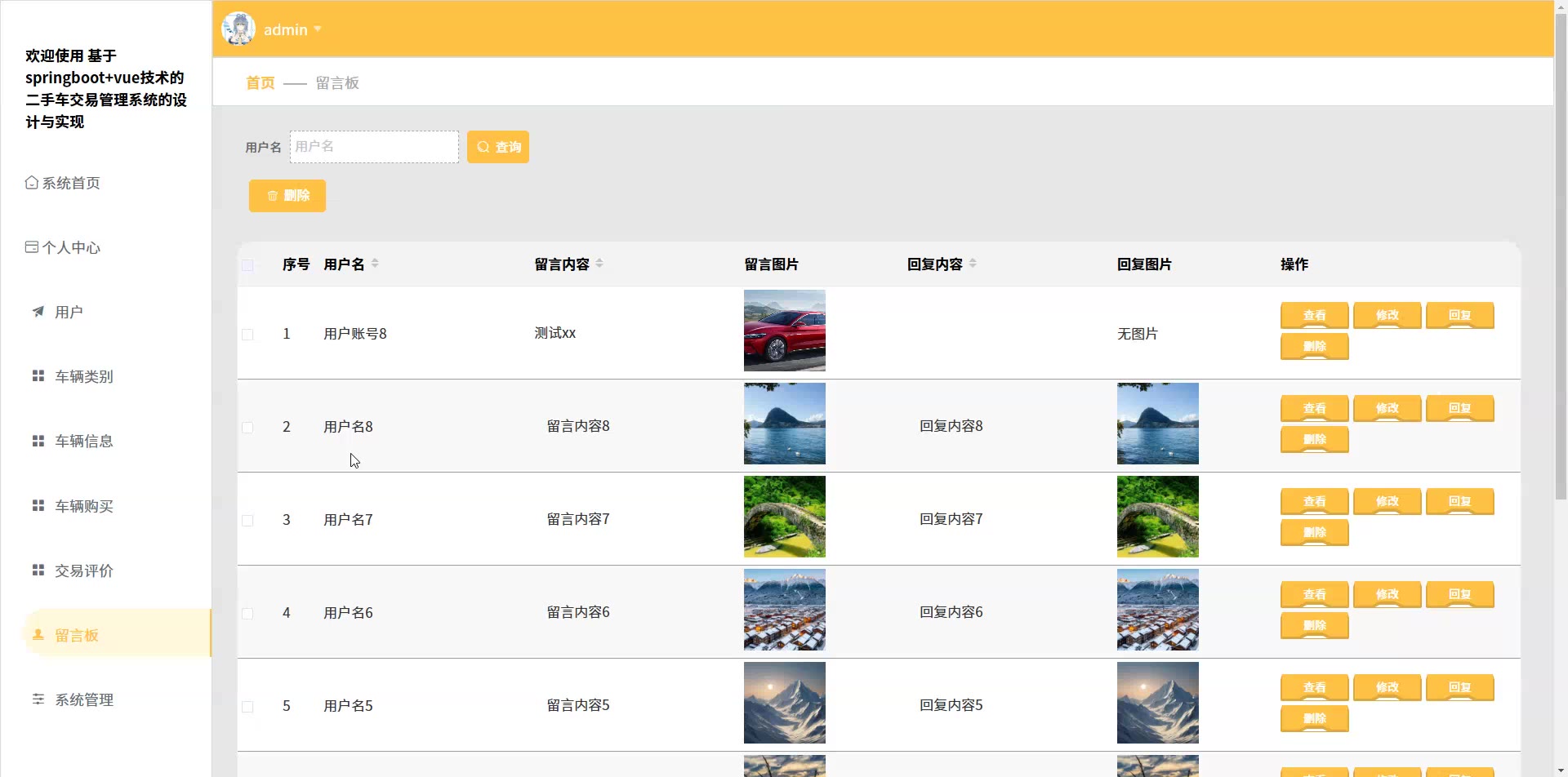The image size is (1568, 777).
Task: Click the grid icon beside 交易评价
Action: point(38,571)
